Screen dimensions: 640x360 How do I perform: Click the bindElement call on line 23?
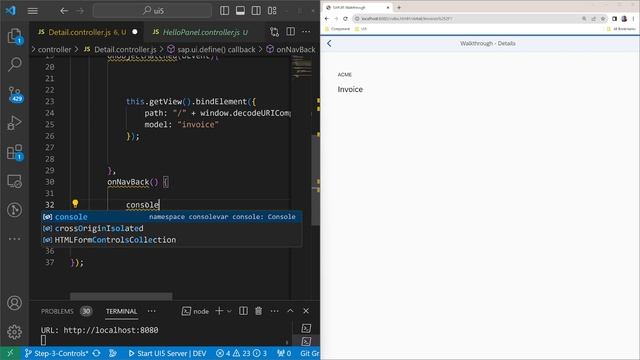point(221,102)
